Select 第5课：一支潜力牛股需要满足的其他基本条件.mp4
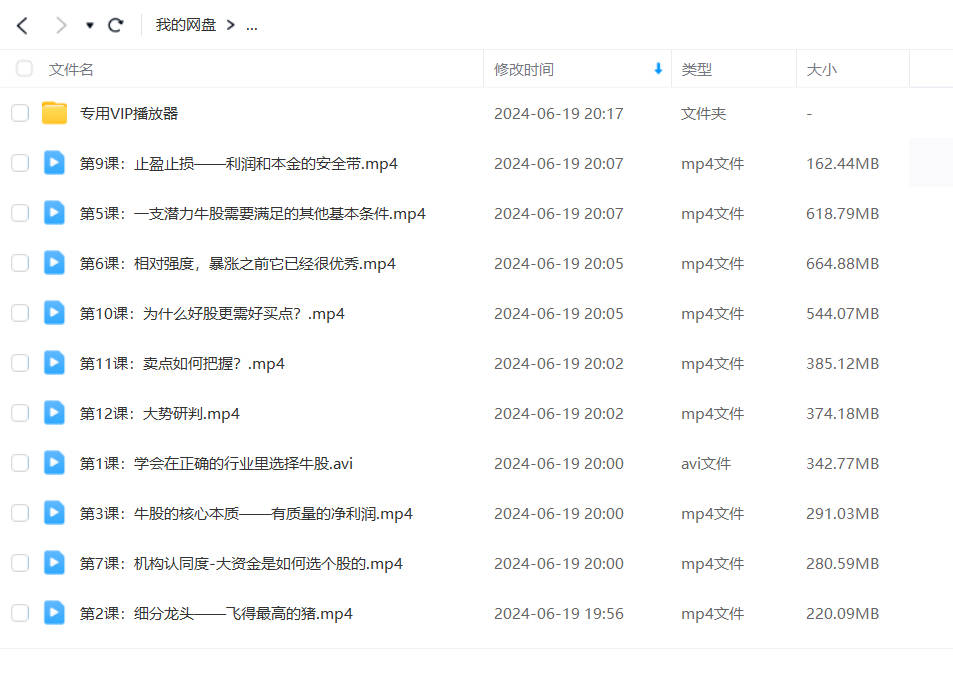953x679 pixels. pos(253,213)
